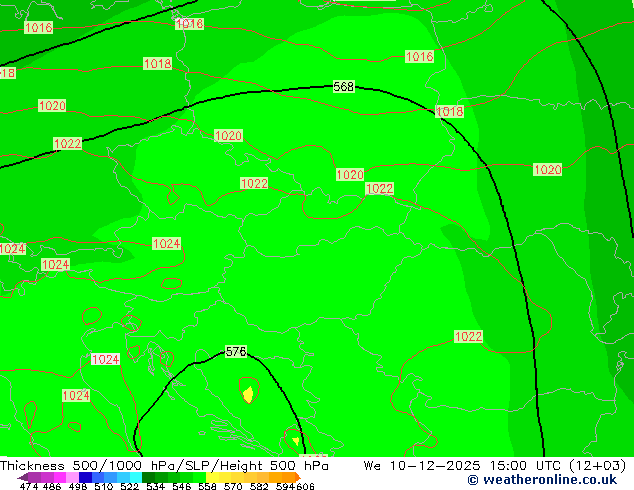This screenshot has height=490, width=634.
Task: Click the 1024 label in the map's middle-left area
Action: click(x=166, y=243)
